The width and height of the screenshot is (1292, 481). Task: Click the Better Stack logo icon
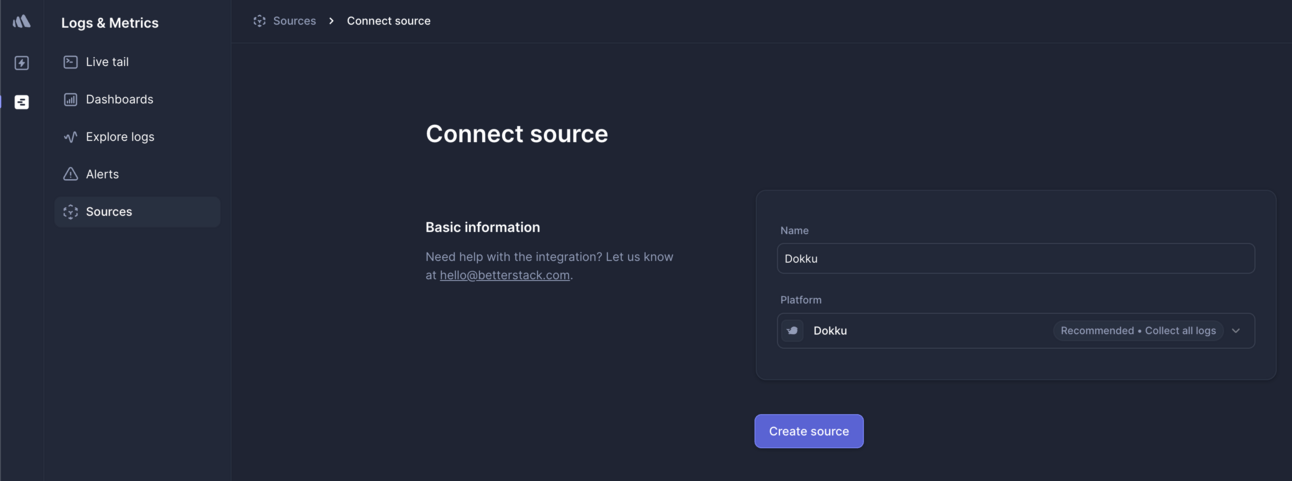(x=21, y=21)
